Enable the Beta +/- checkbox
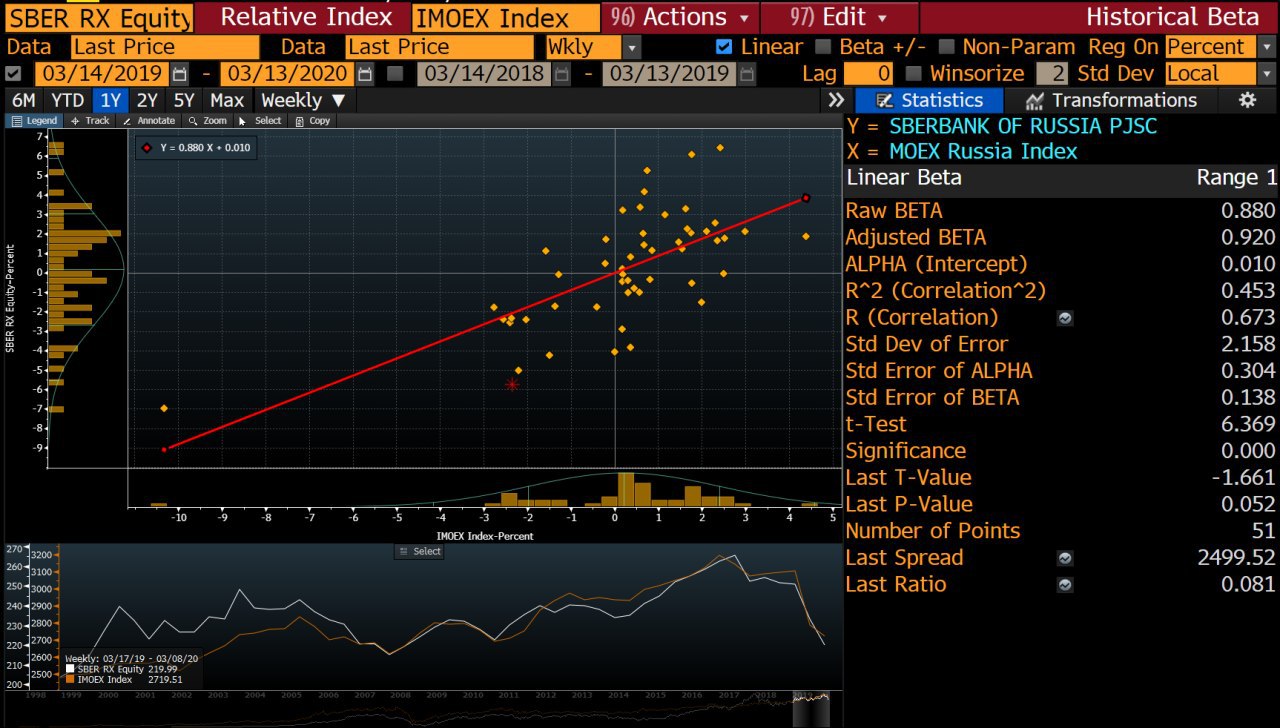The image size is (1280, 728). [823, 46]
